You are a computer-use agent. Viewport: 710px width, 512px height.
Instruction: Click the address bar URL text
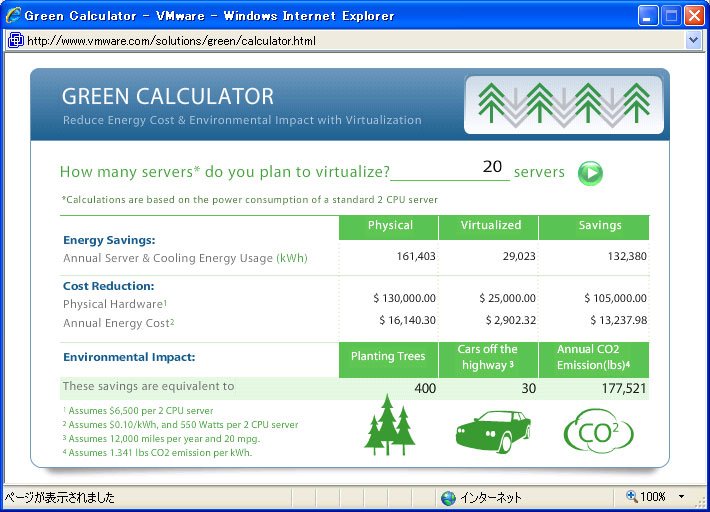pyautogui.click(x=171, y=41)
